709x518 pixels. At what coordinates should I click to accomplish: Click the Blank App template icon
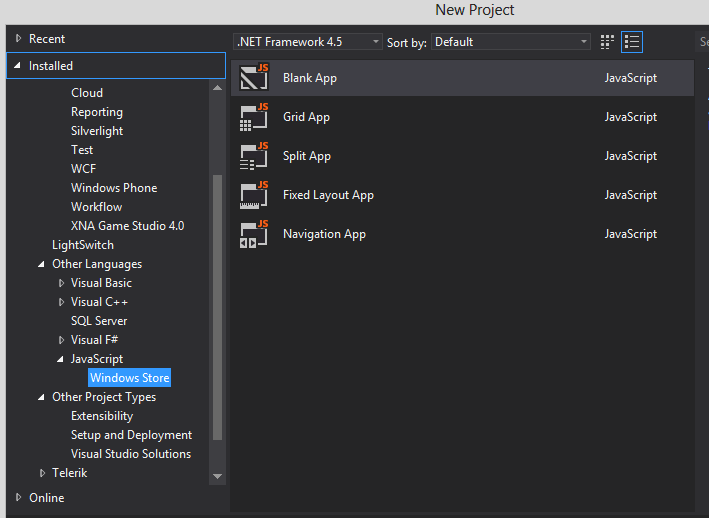(x=255, y=78)
